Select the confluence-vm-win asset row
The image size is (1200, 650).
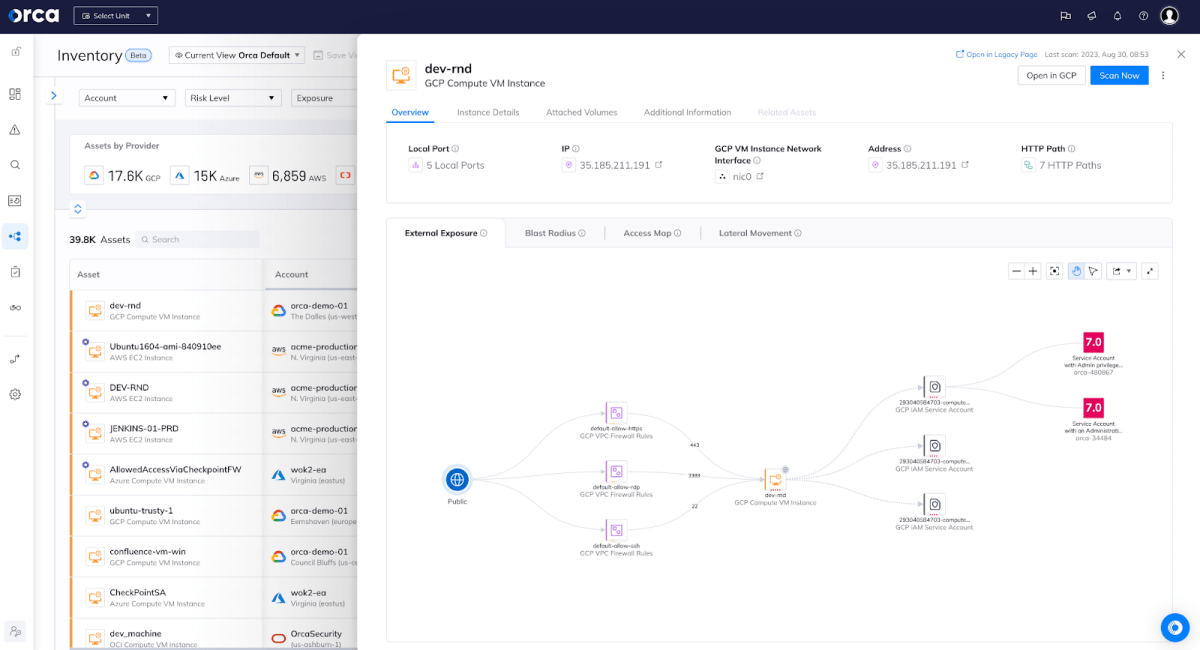213,557
